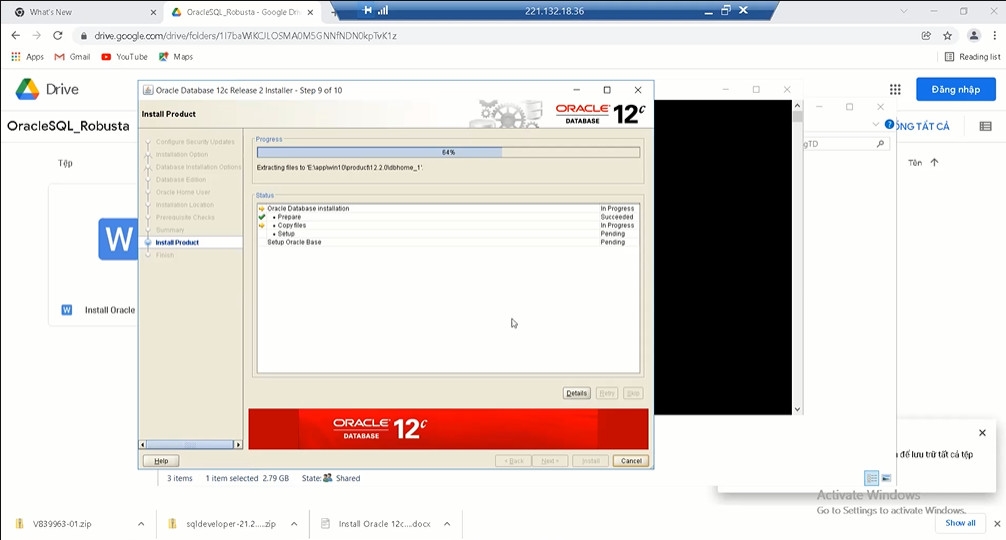Switch Drive to list layout view
The width and height of the screenshot is (1006, 540).
coord(985,126)
